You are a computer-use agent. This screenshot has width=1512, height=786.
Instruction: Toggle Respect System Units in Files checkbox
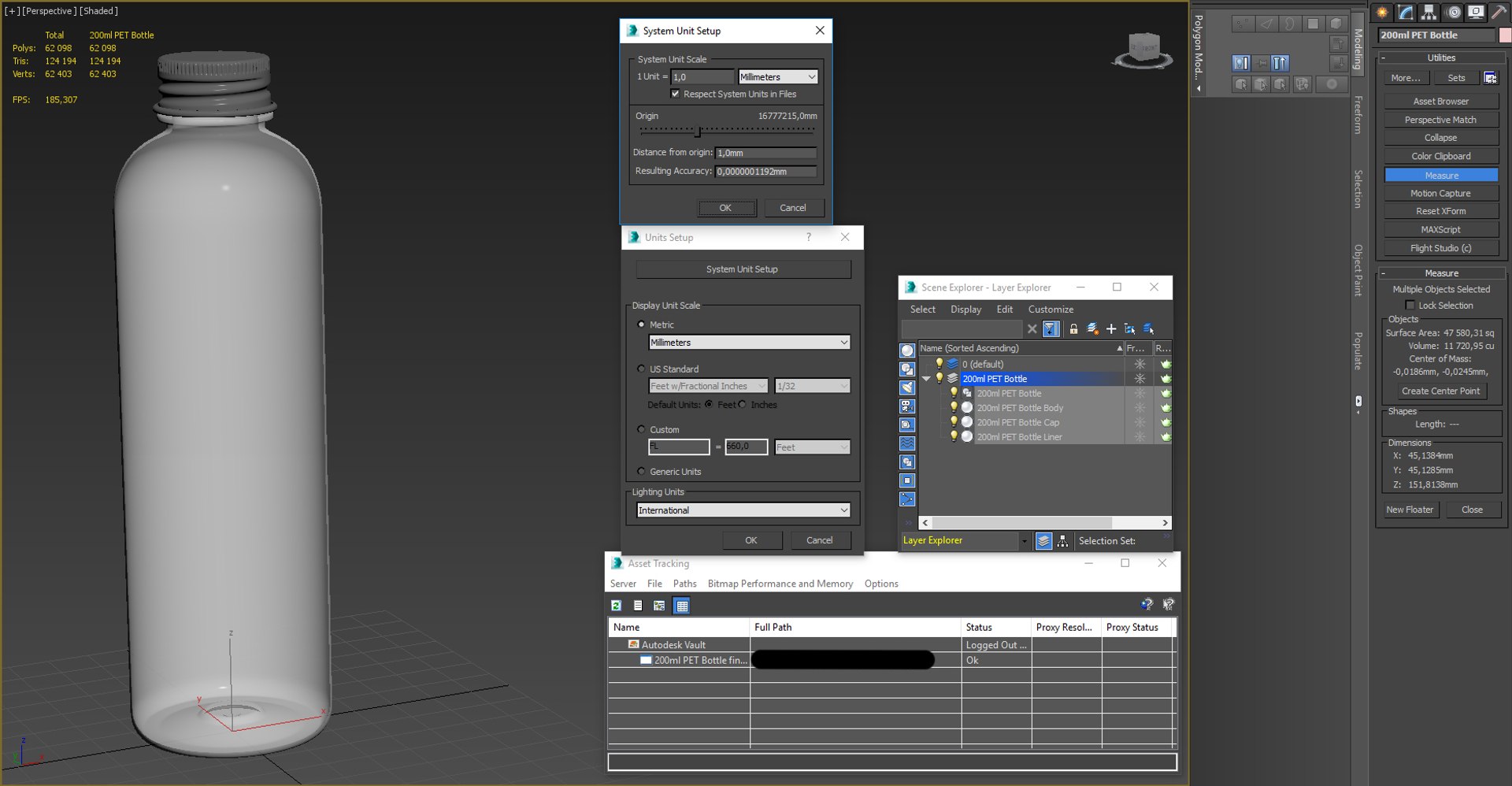tap(675, 94)
